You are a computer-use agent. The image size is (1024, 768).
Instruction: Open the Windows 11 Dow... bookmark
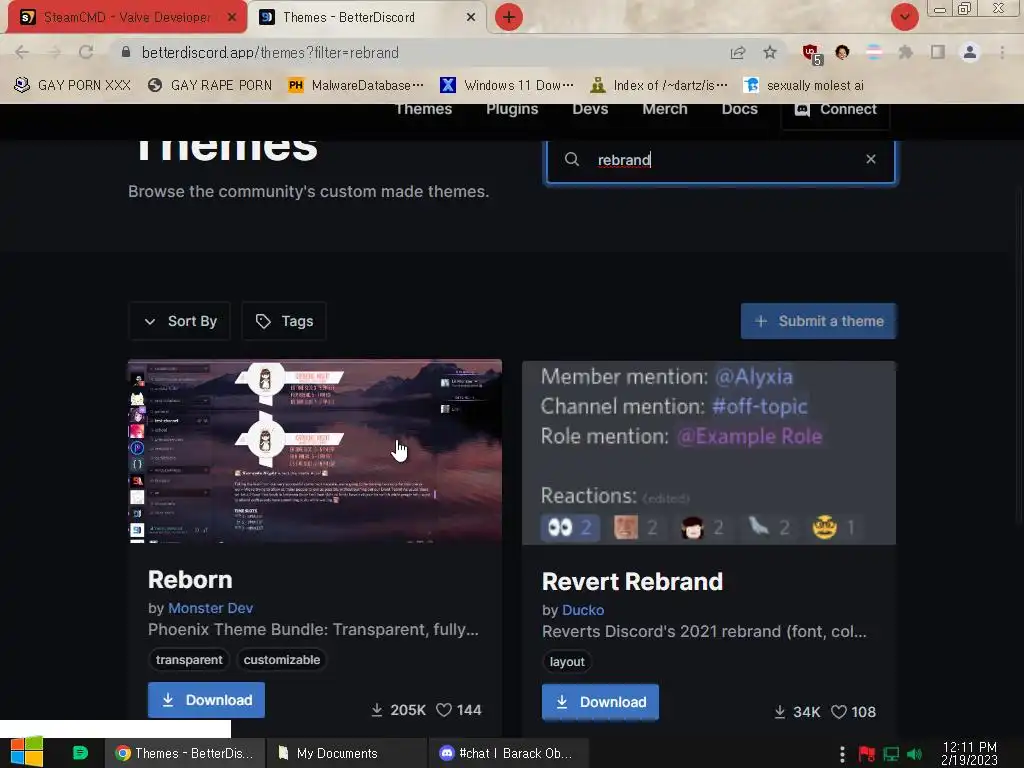[507, 85]
